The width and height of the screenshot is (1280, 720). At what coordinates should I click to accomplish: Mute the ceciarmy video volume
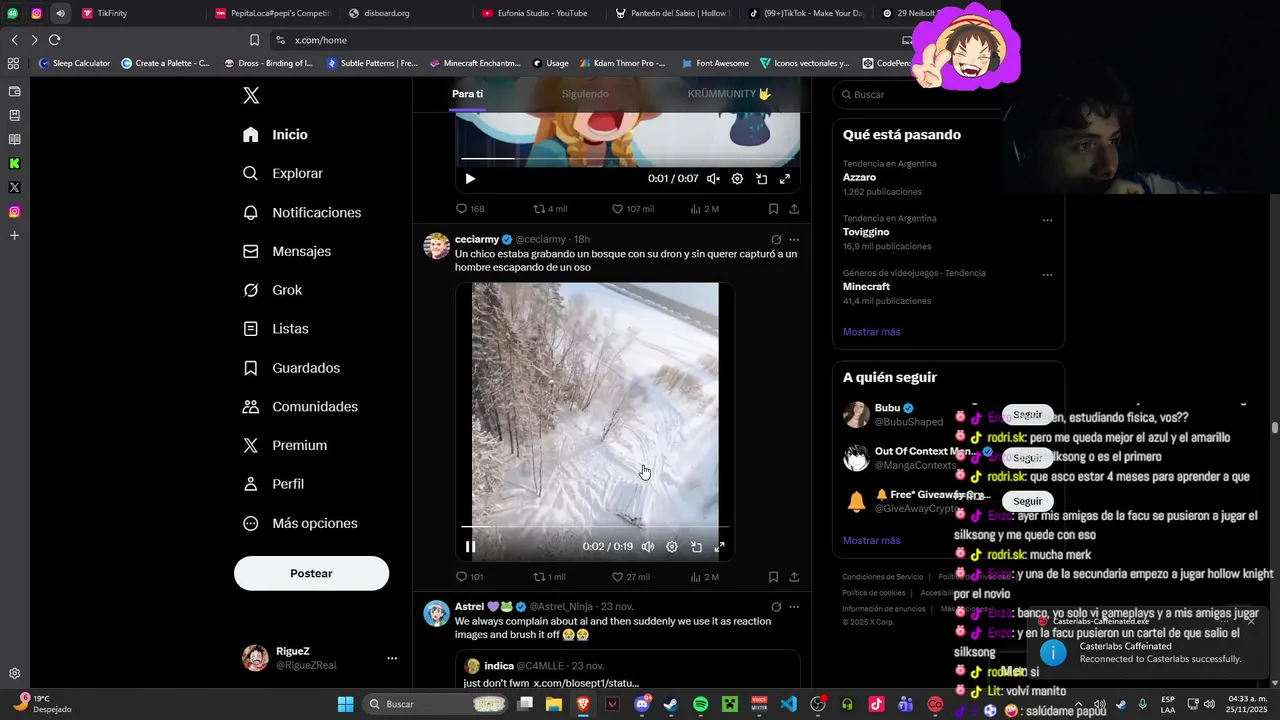click(x=648, y=547)
